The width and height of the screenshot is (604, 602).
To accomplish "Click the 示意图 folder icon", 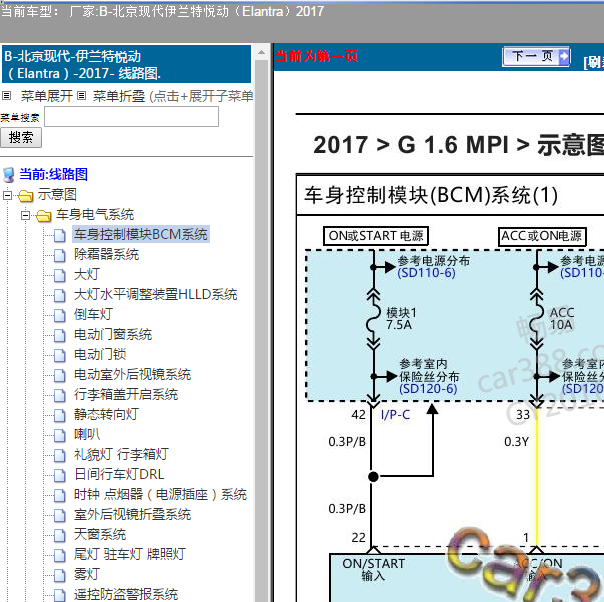I will coord(26,195).
